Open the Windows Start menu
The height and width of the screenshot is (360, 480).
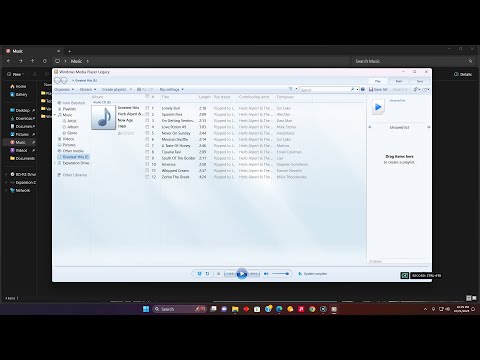(146, 309)
